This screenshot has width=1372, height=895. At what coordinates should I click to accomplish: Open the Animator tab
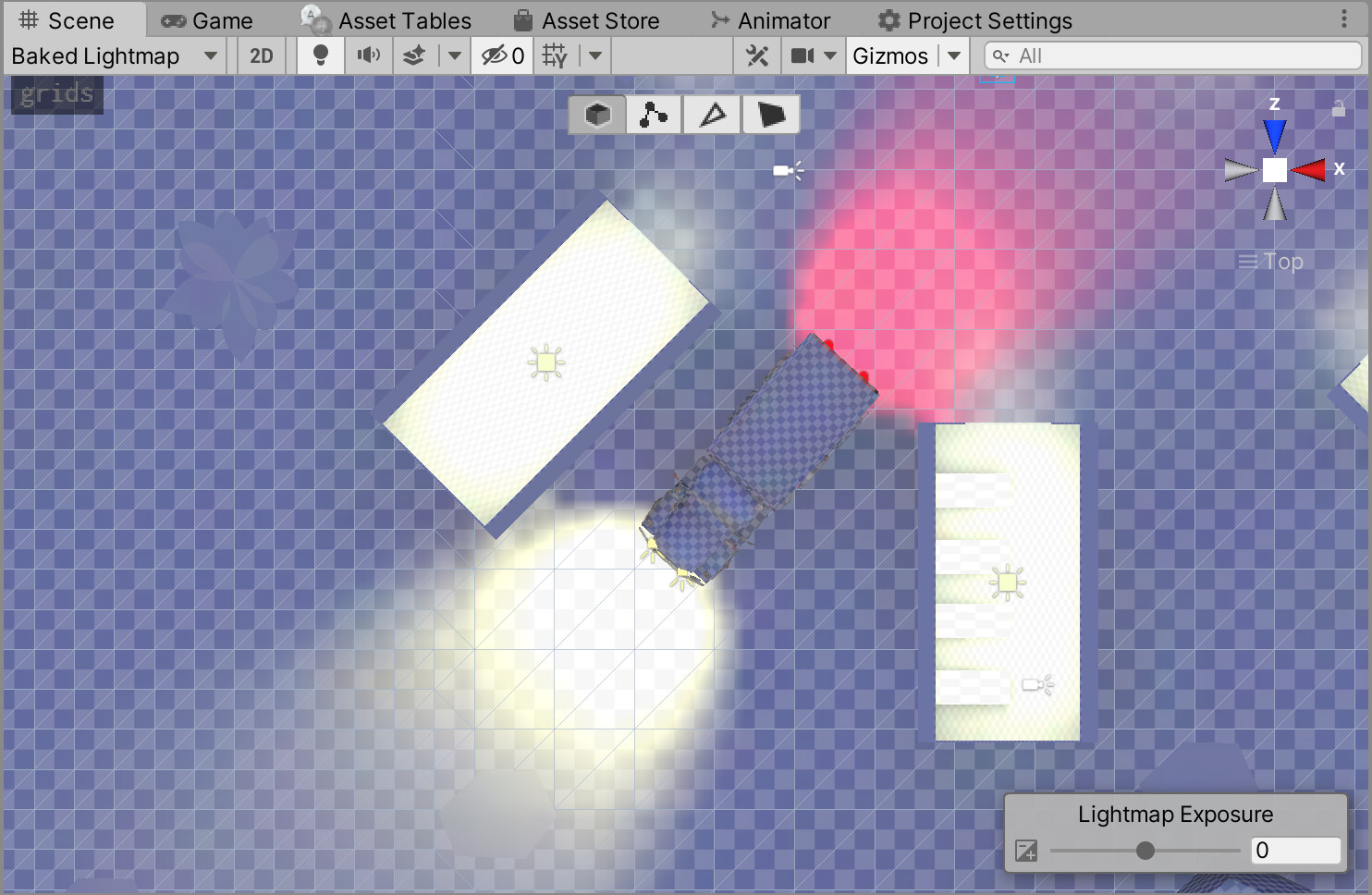(x=770, y=20)
